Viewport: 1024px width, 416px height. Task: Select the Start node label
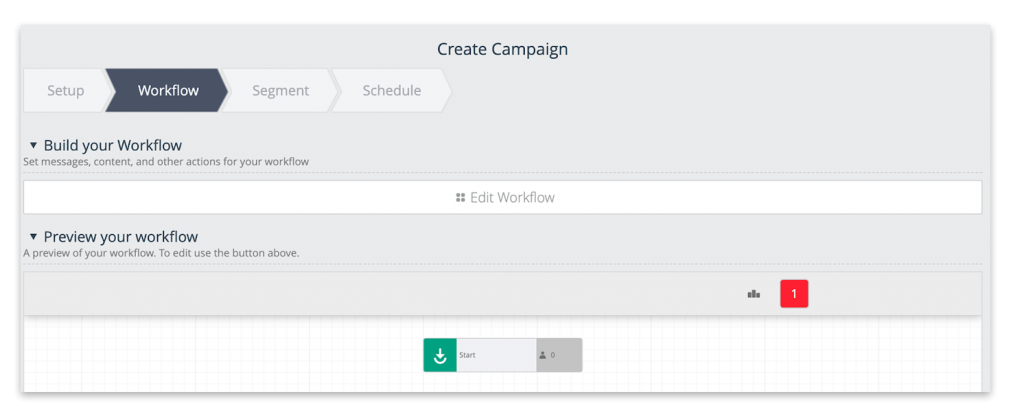tap(467, 355)
